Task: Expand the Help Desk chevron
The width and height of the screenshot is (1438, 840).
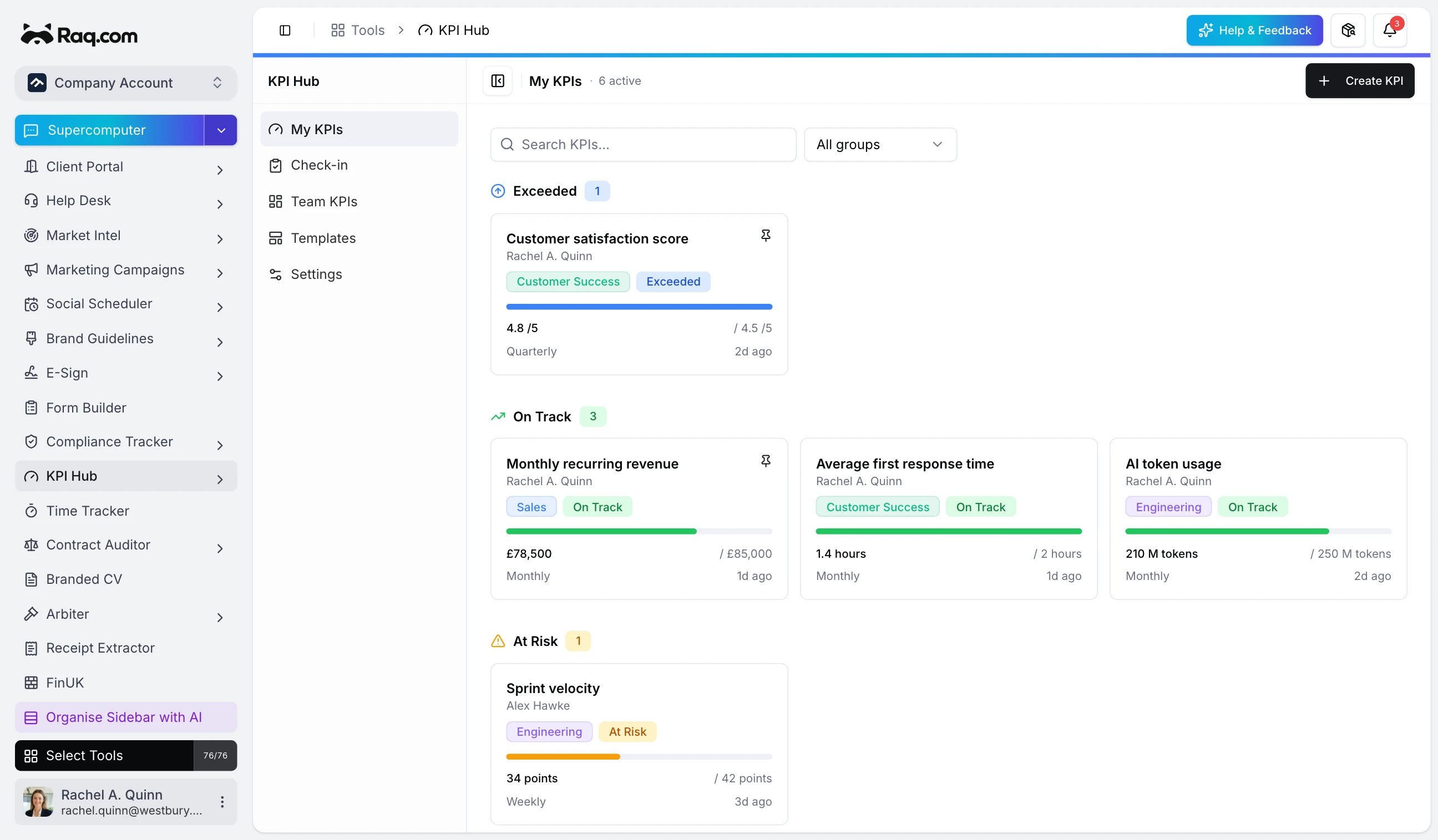Action: point(220,203)
